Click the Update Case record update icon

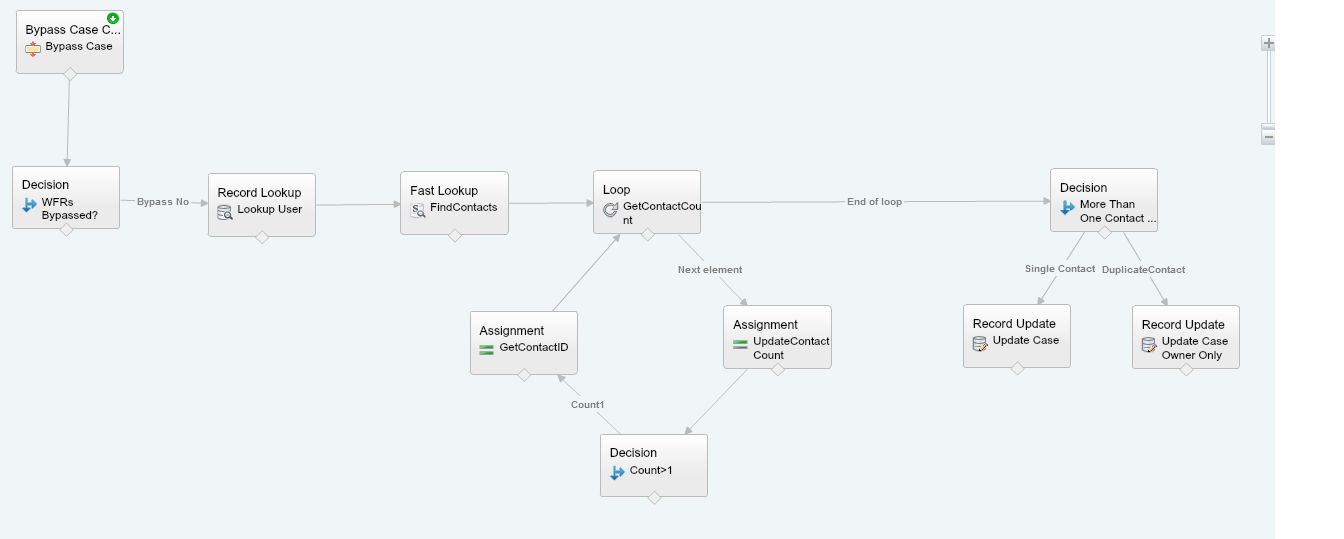tap(981, 343)
